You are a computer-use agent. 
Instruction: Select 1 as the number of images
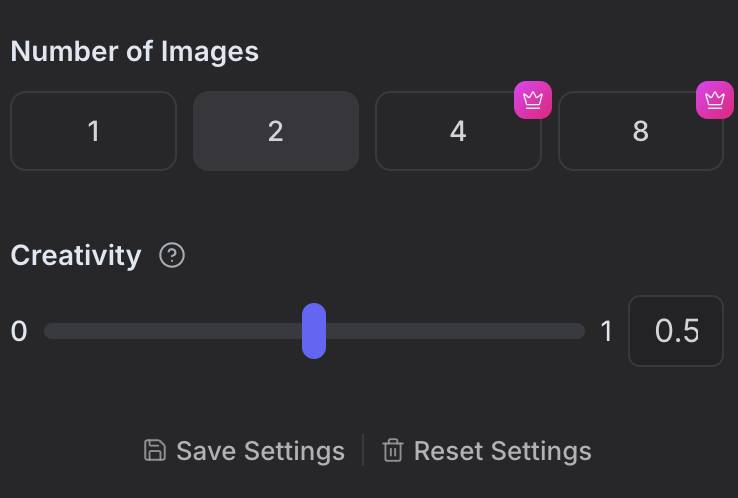point(93,131)
